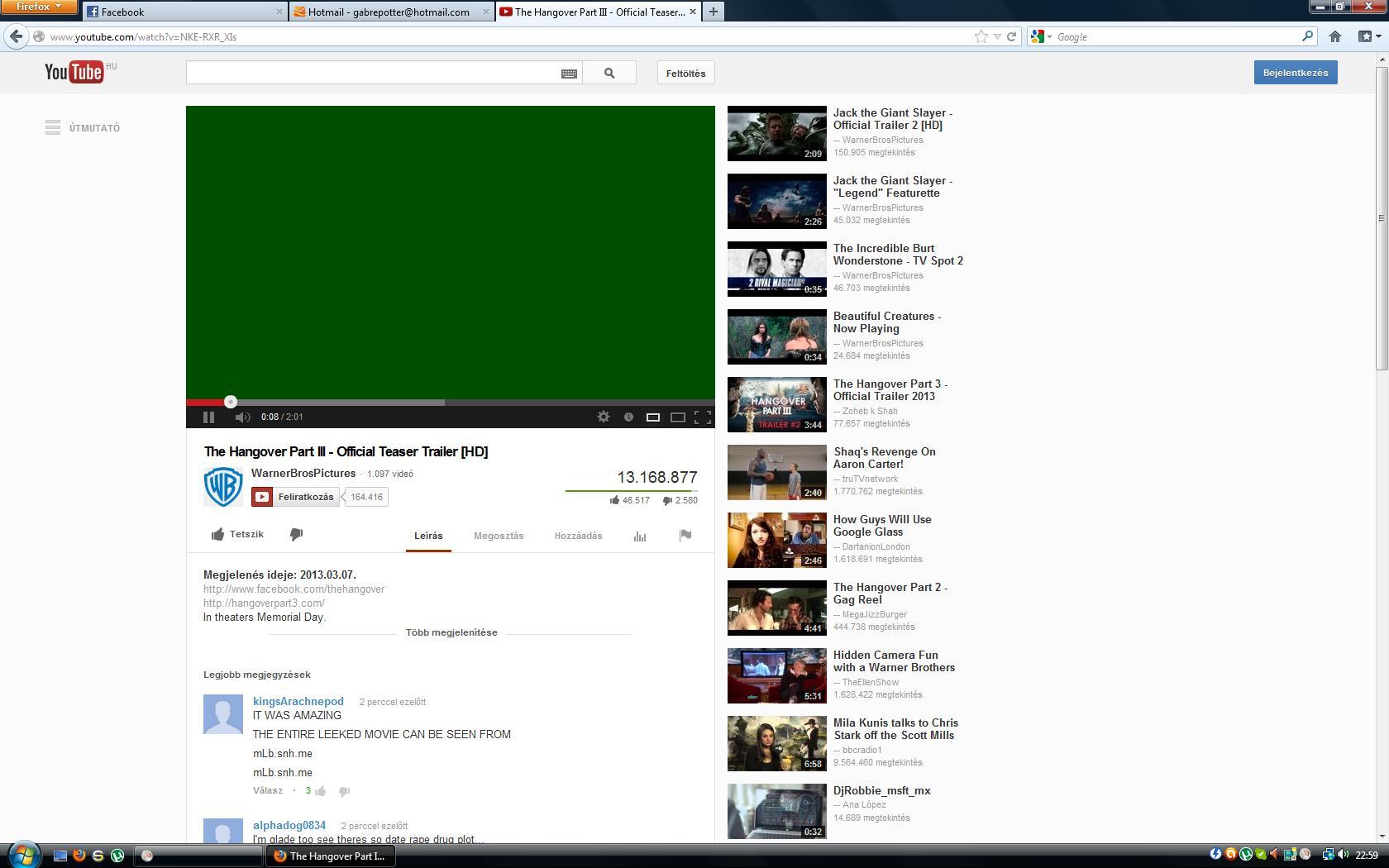
Task: Show video statistics chart icon
Action: [x=640, y=536]
